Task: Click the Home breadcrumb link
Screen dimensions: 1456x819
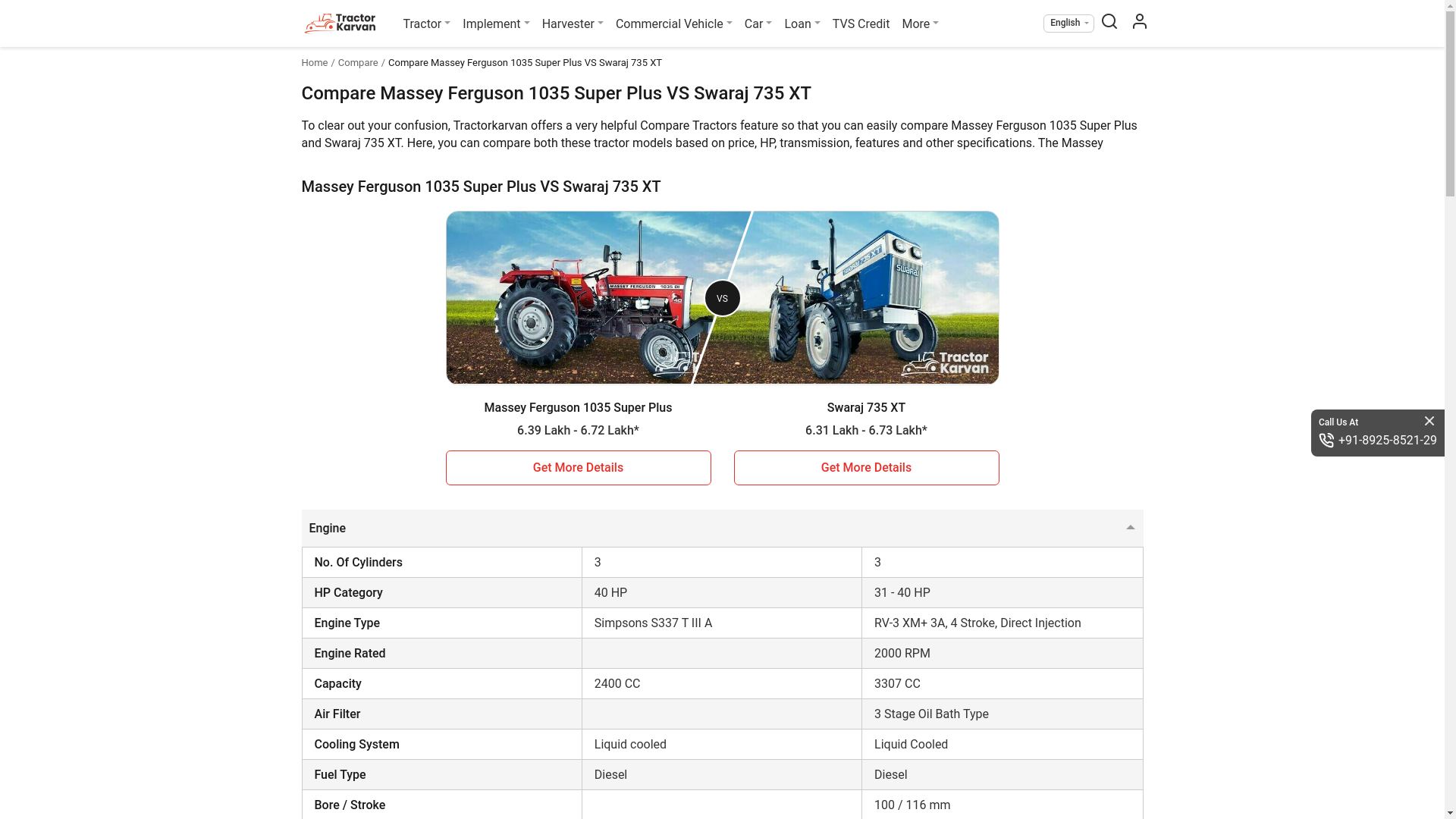Action: pyautogui.click(x=314, y=63)
